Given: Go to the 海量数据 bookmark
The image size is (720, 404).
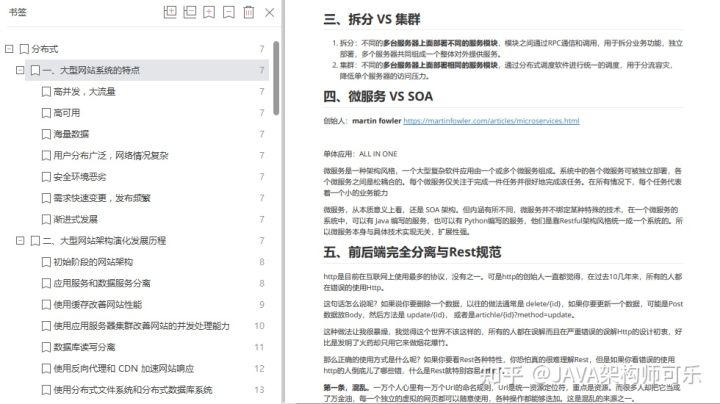Looking at the screenshot, I should click(71, 134).
